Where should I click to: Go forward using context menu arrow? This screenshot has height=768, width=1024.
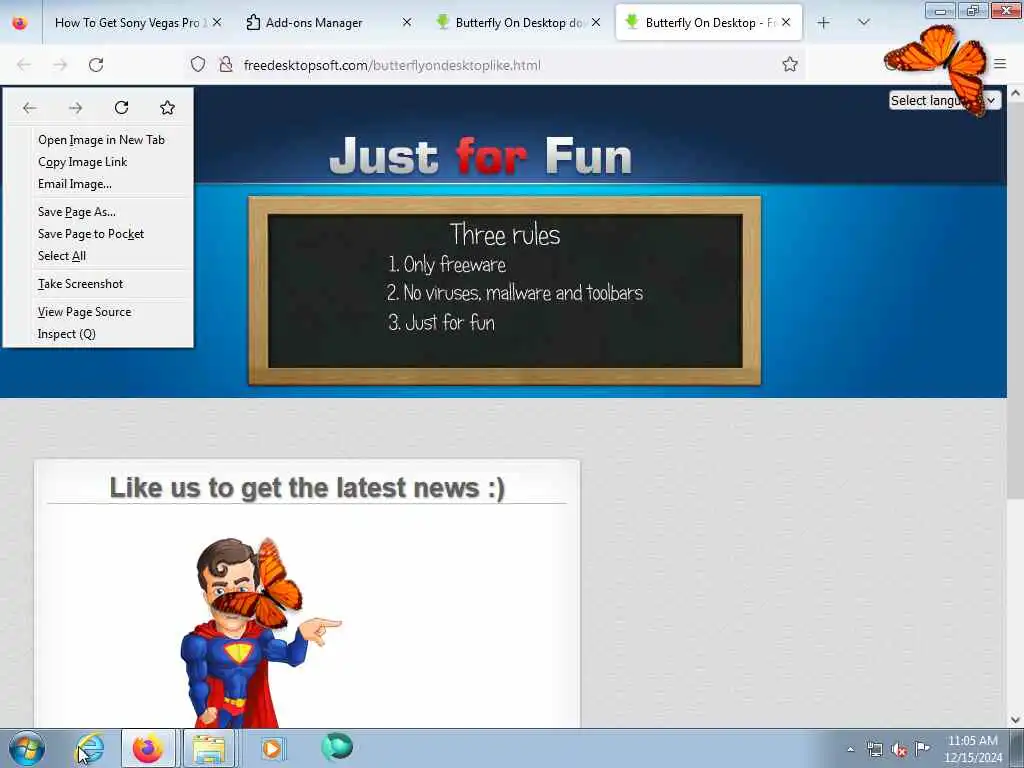[x=76, y=108]
